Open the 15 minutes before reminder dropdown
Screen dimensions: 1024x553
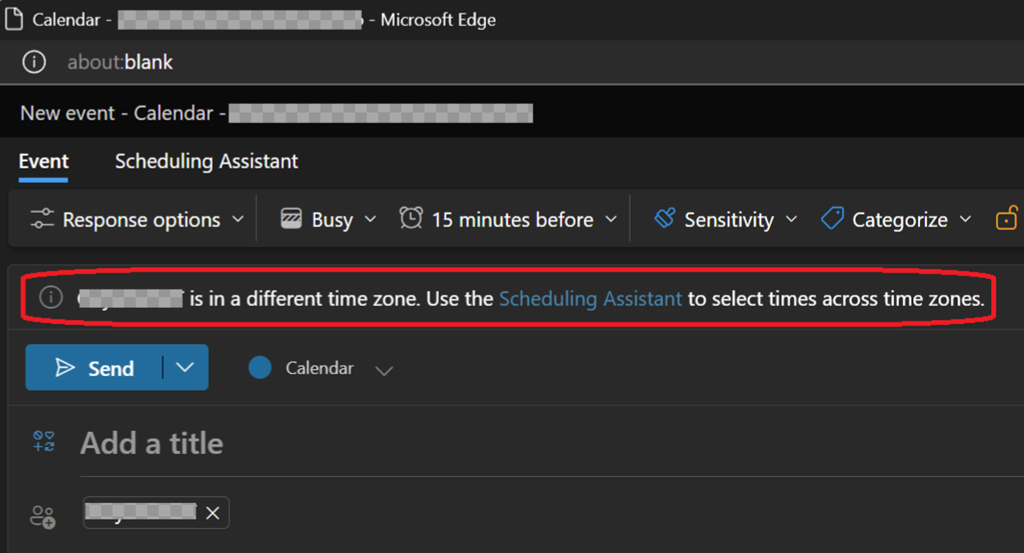point(610,220)
